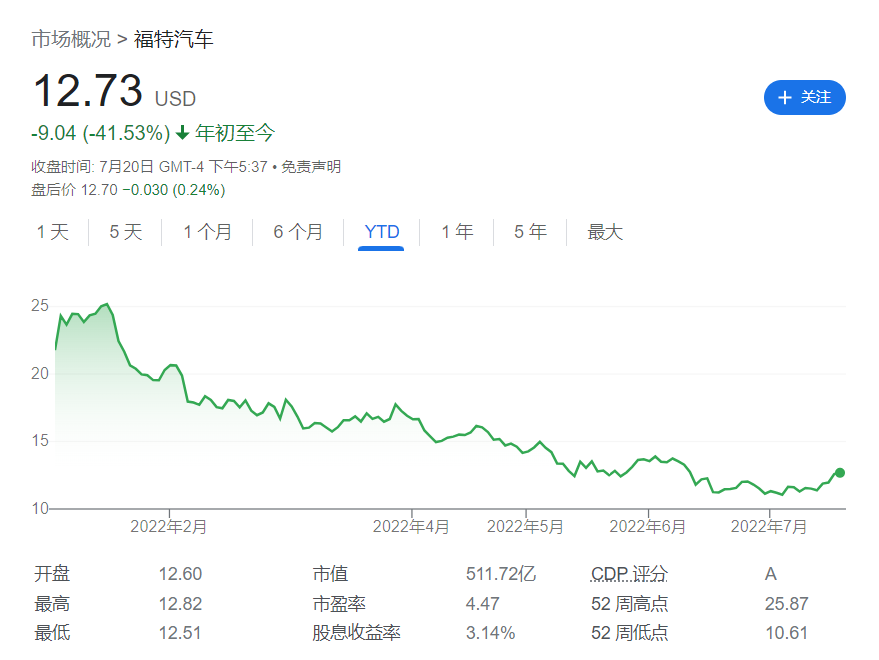
Task: Click the 10 y-axis label
Action: click(40, 509)
